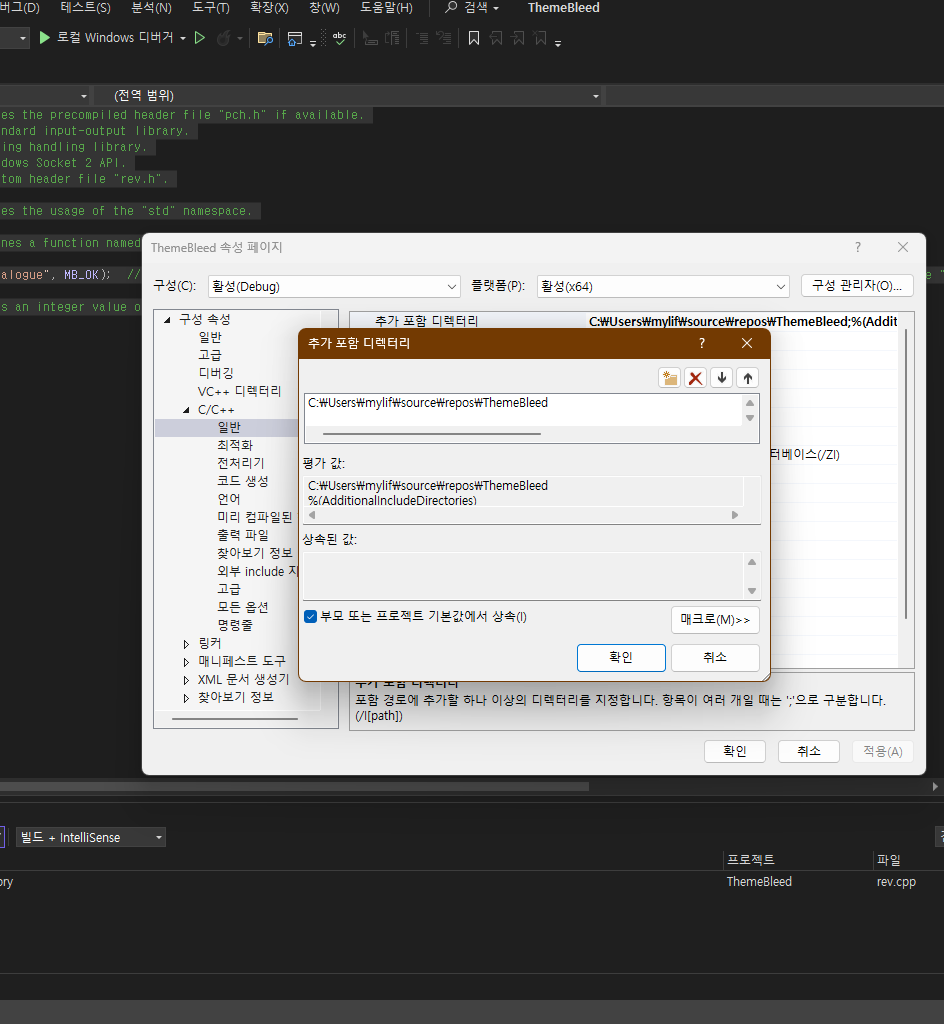Click the 프로젝트 column header in error list

751,859
